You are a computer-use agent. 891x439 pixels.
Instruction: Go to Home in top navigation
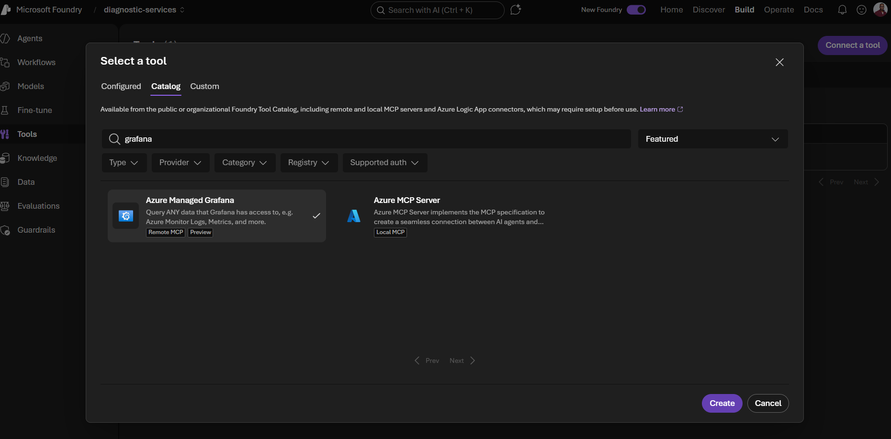[671, 10]
